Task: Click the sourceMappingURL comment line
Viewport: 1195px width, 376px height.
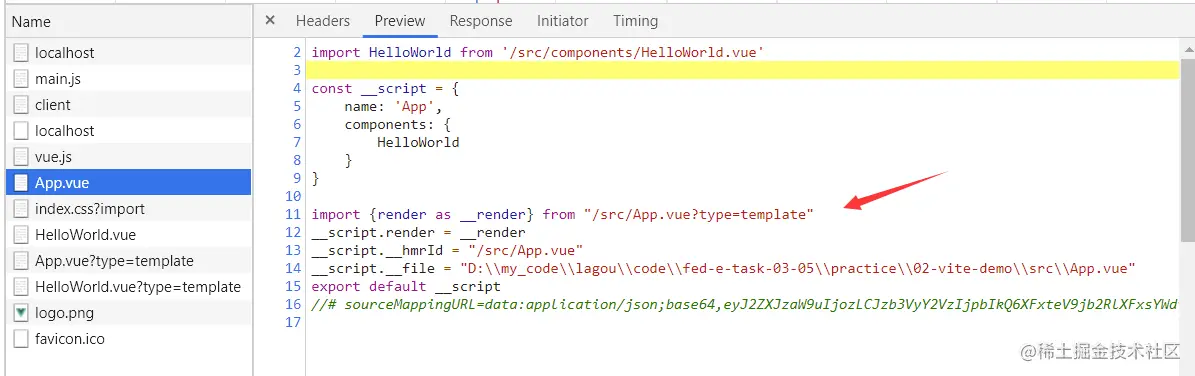Action: click(745, 304)
